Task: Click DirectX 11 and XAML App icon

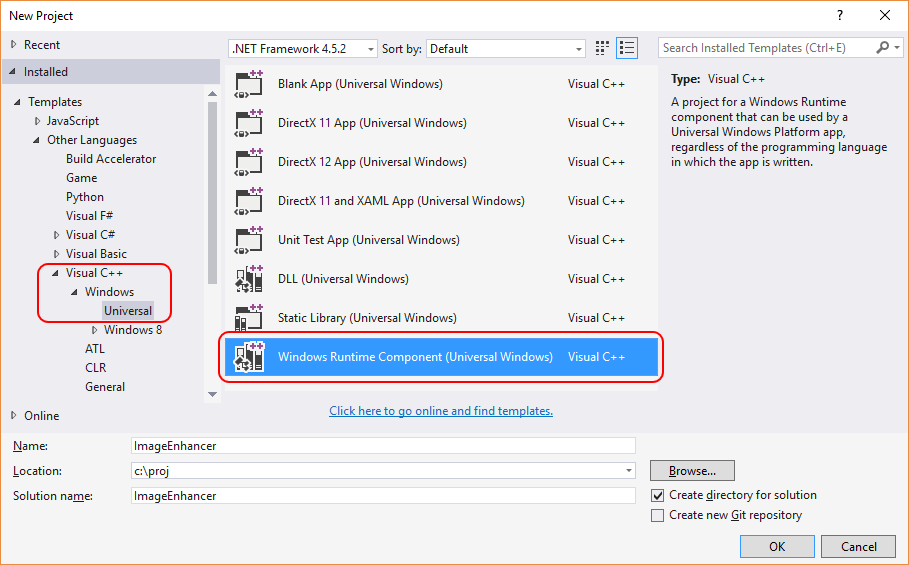Action: pos(249,201)
